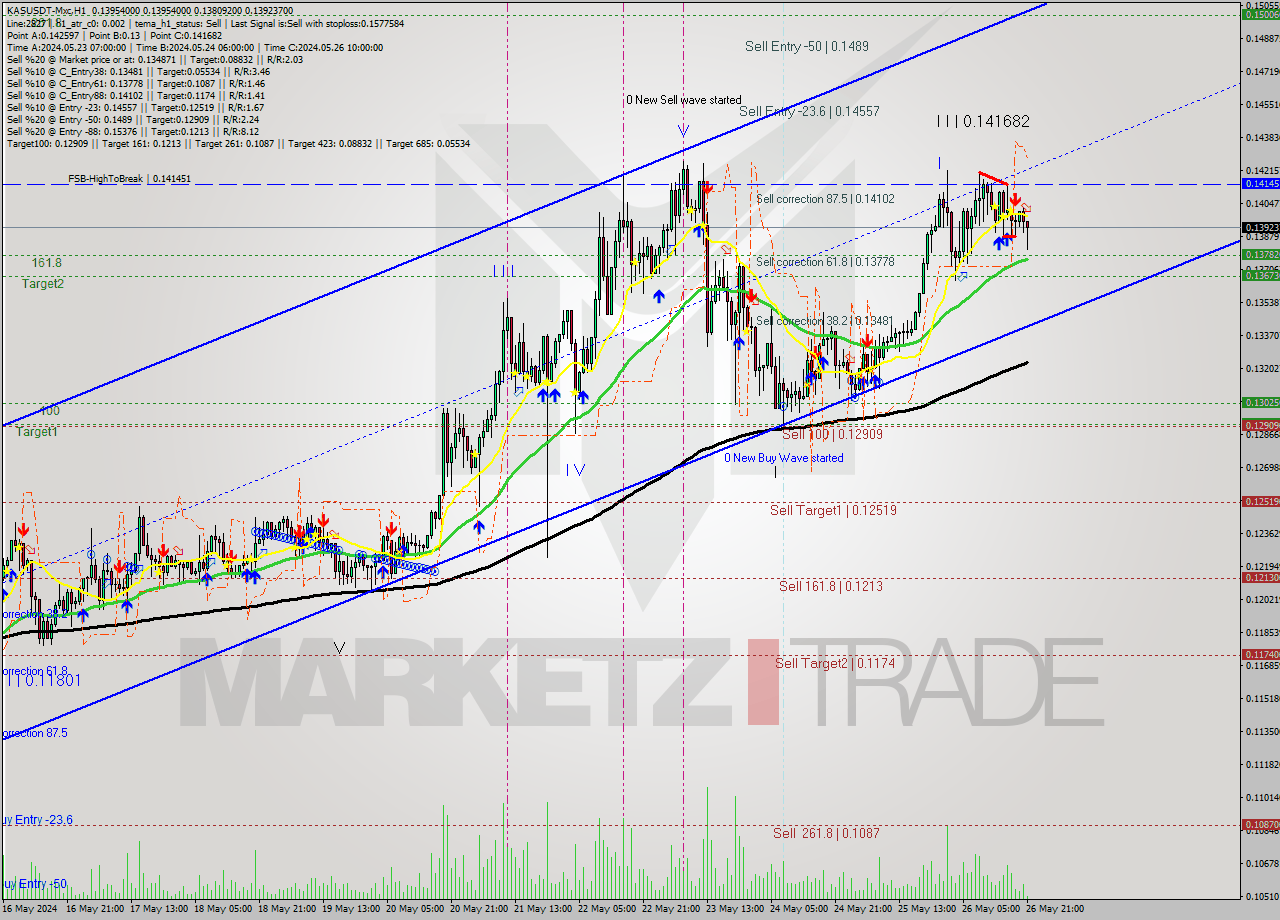Click the 'Point A:0.142597' info text

click(42, 35)
